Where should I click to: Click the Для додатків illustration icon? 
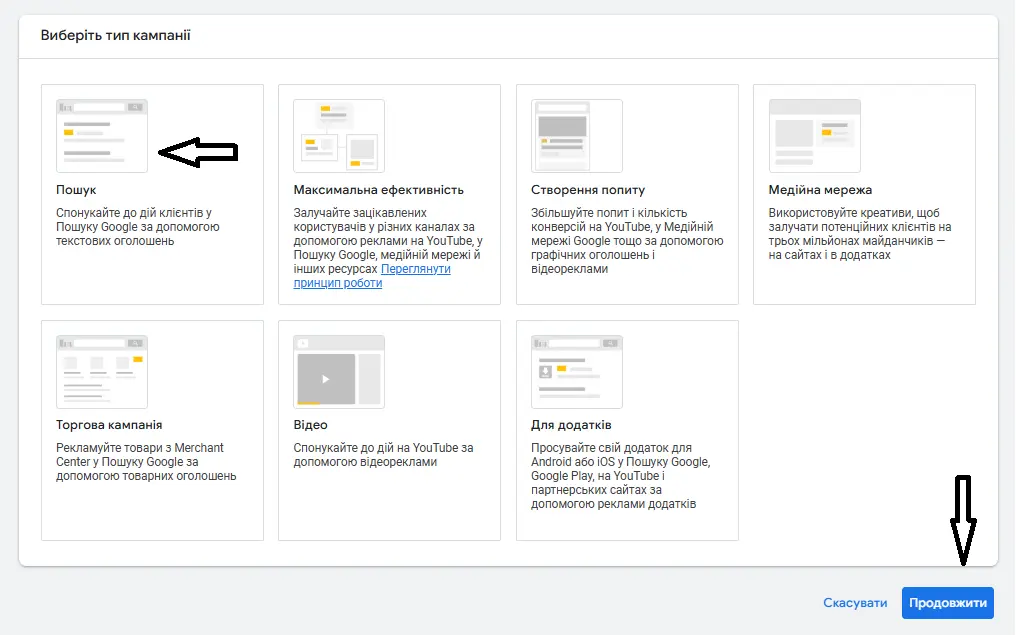point(576,371)
